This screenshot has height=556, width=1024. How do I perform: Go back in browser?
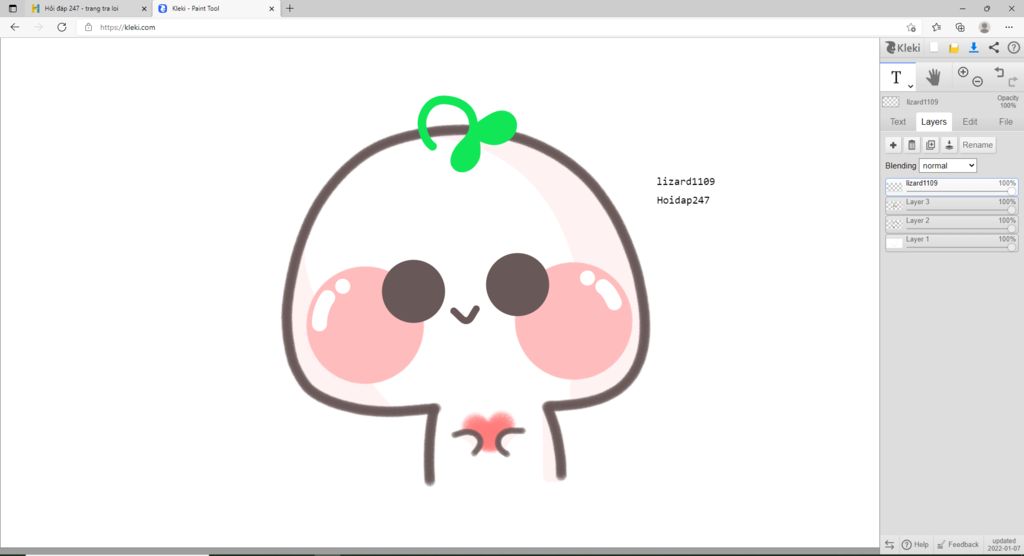(x=14, y=27)
